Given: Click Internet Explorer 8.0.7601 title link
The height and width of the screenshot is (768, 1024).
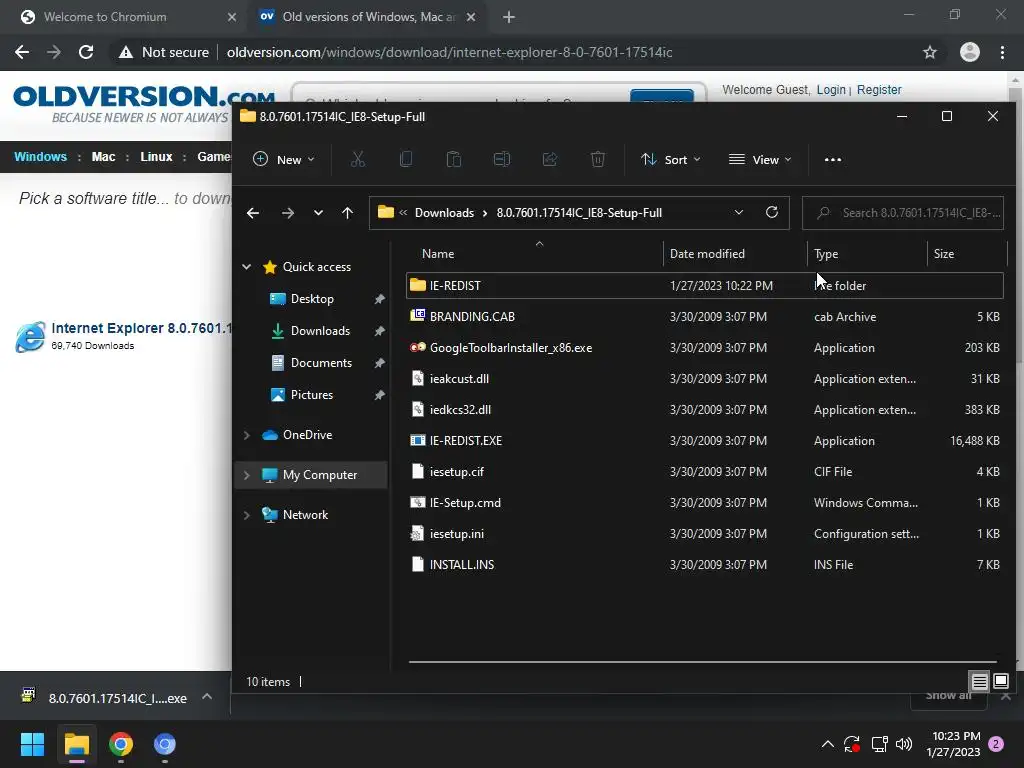Looking at the screenshot, I should [x=141, y=328].
